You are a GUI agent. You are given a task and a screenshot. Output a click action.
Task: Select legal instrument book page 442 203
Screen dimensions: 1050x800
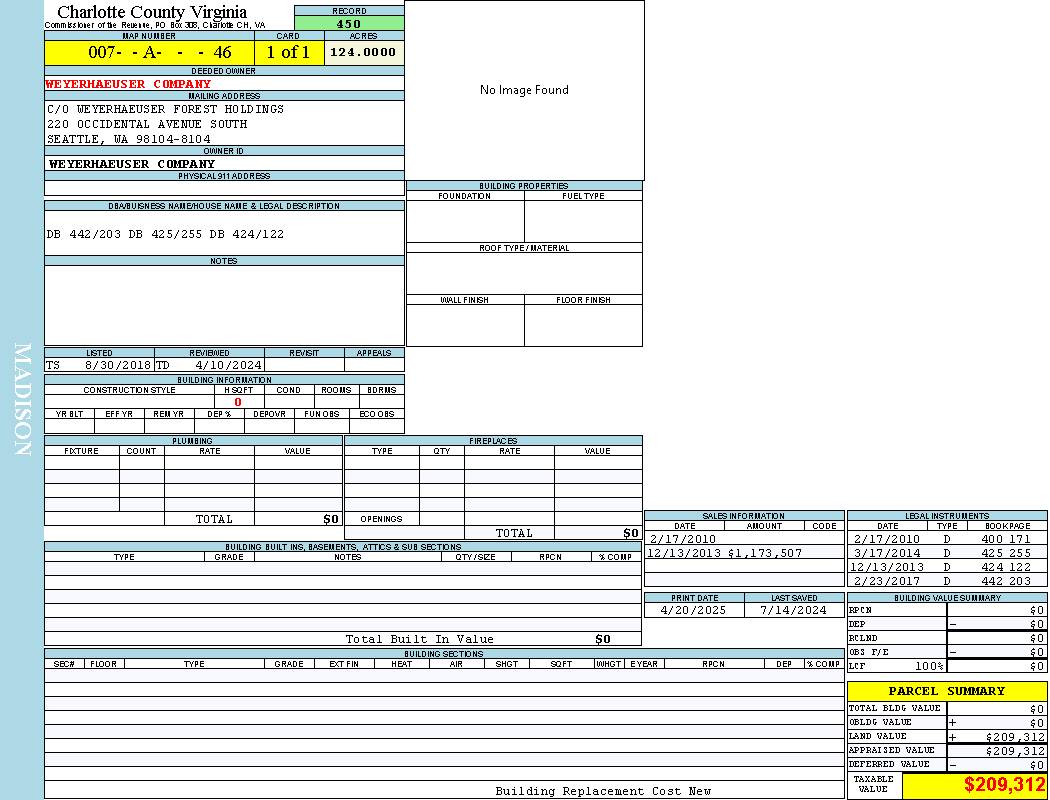pos(1005,581)
